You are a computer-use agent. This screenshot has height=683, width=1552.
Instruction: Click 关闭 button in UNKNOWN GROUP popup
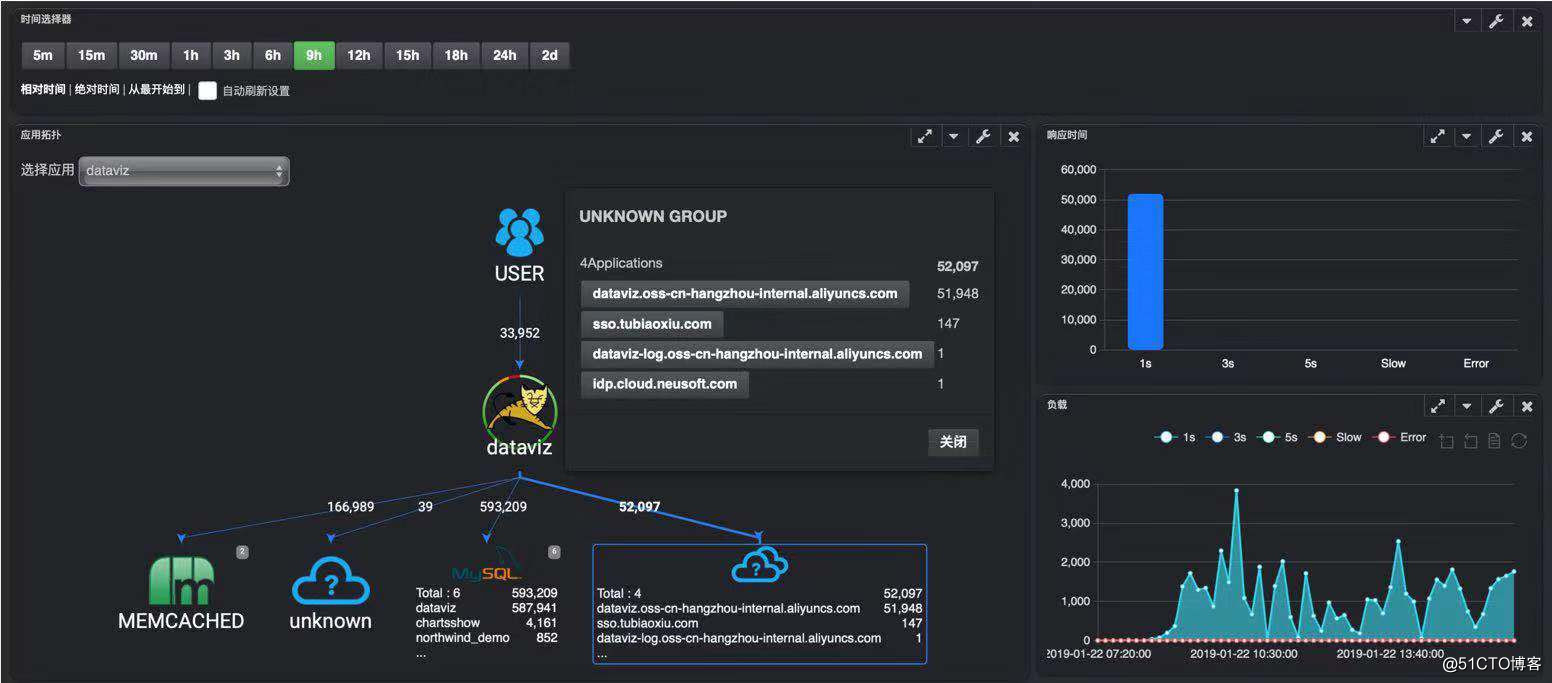coord(953,442)
